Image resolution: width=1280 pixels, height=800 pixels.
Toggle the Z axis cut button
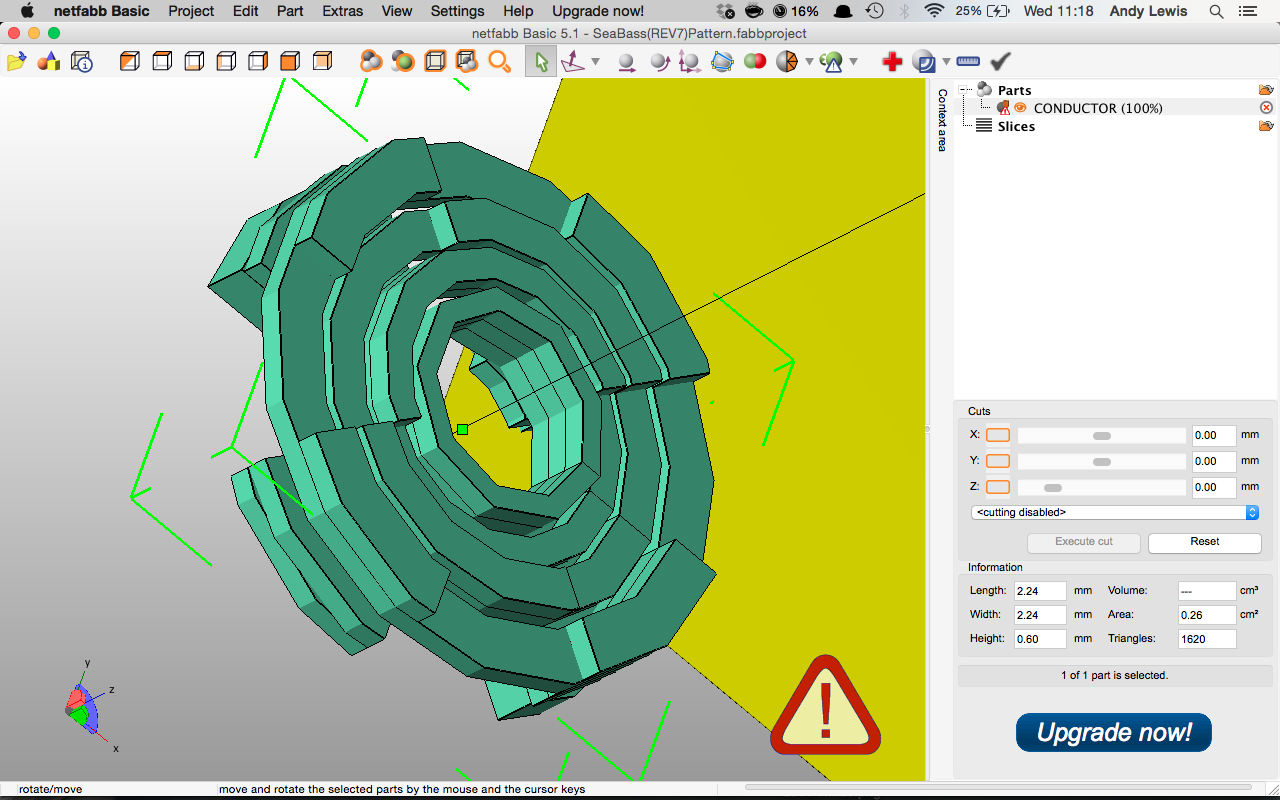[997, 487]
